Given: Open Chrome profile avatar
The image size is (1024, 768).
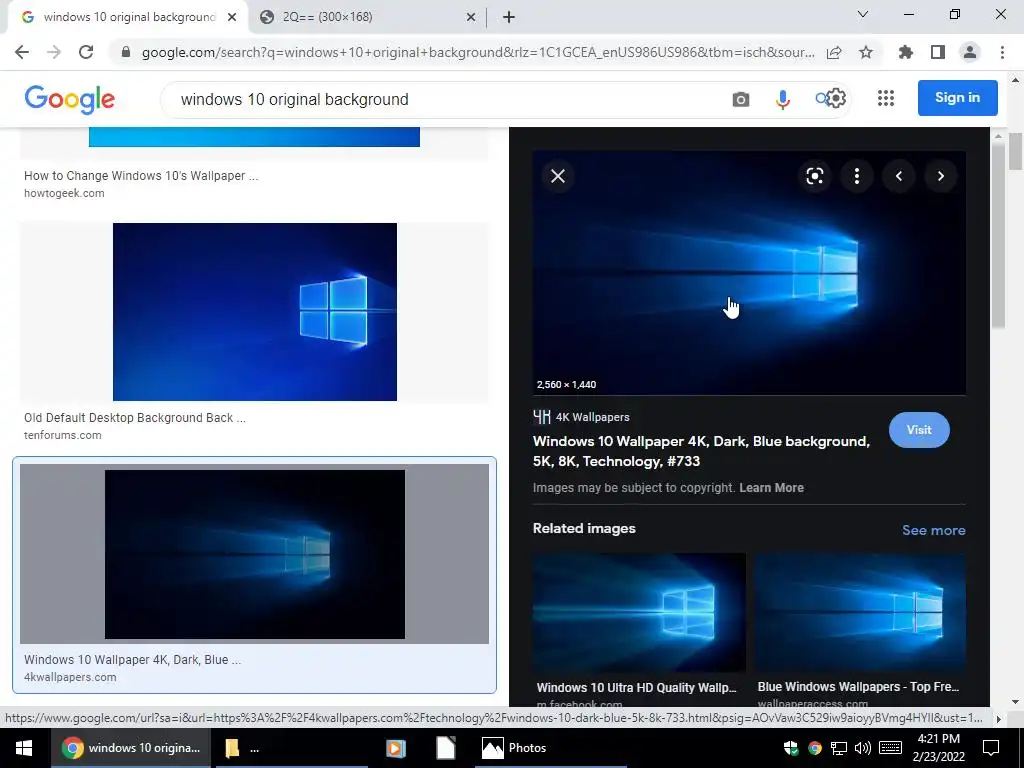Looking at the screenshot, I should tap(970, 52).
